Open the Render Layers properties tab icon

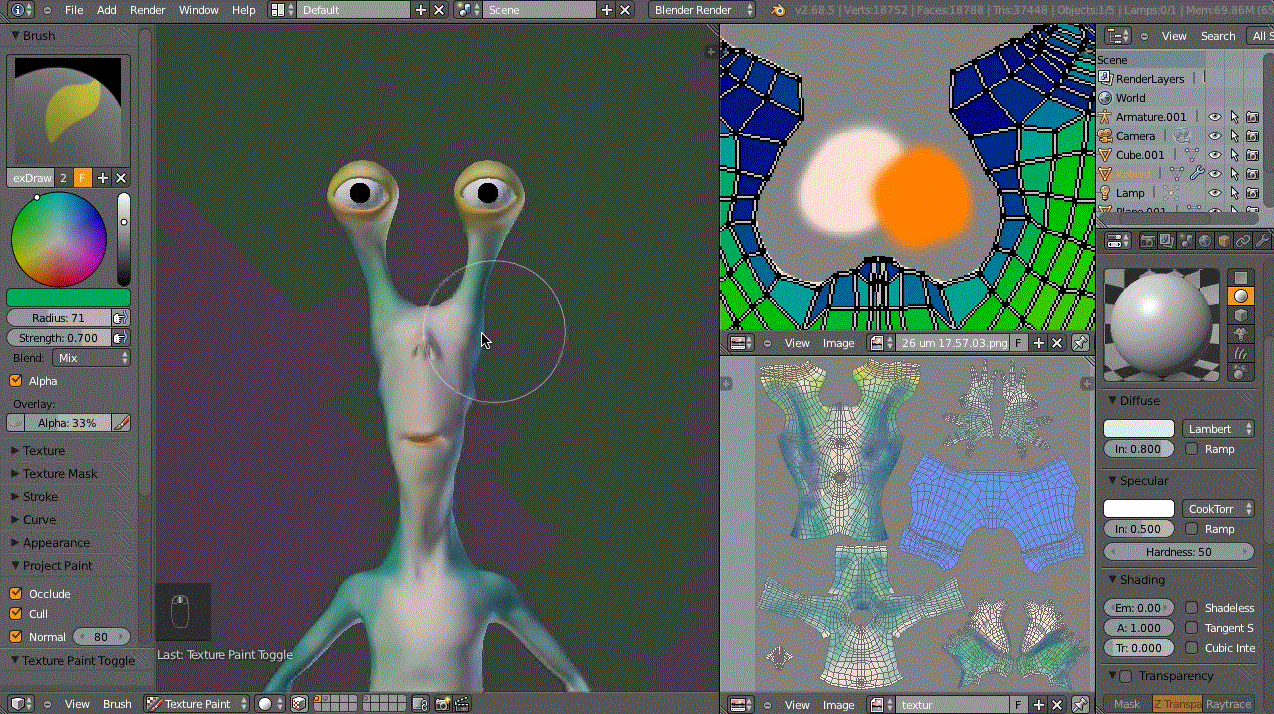click(1166, 241)
